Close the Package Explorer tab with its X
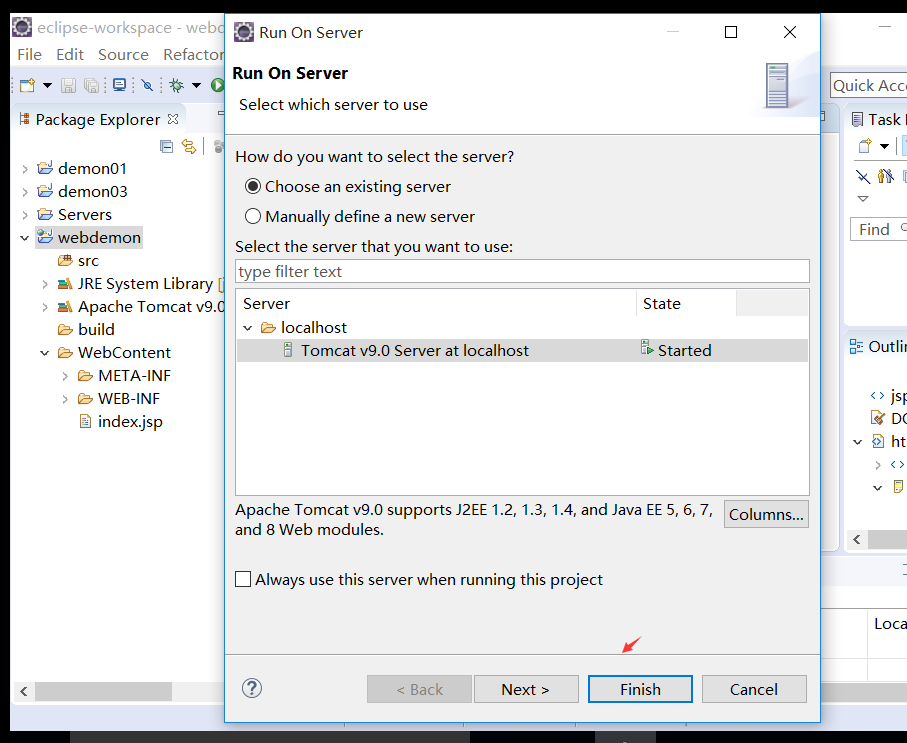Screen dimensions: 907x743 pyautogui.click(x=172, y=119)
